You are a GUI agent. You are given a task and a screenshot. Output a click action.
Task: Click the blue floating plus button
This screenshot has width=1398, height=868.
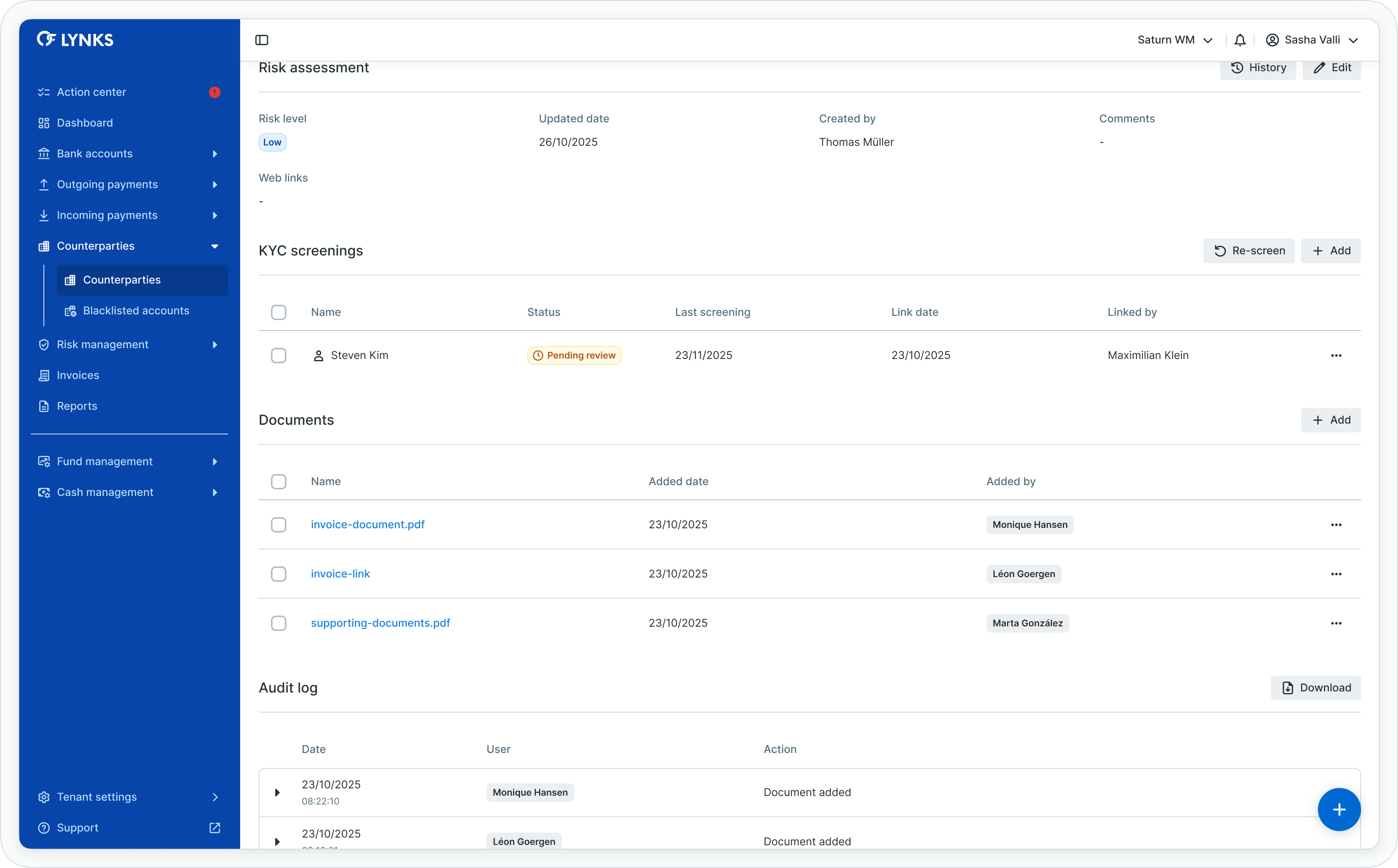click(x=1339, y=810)
